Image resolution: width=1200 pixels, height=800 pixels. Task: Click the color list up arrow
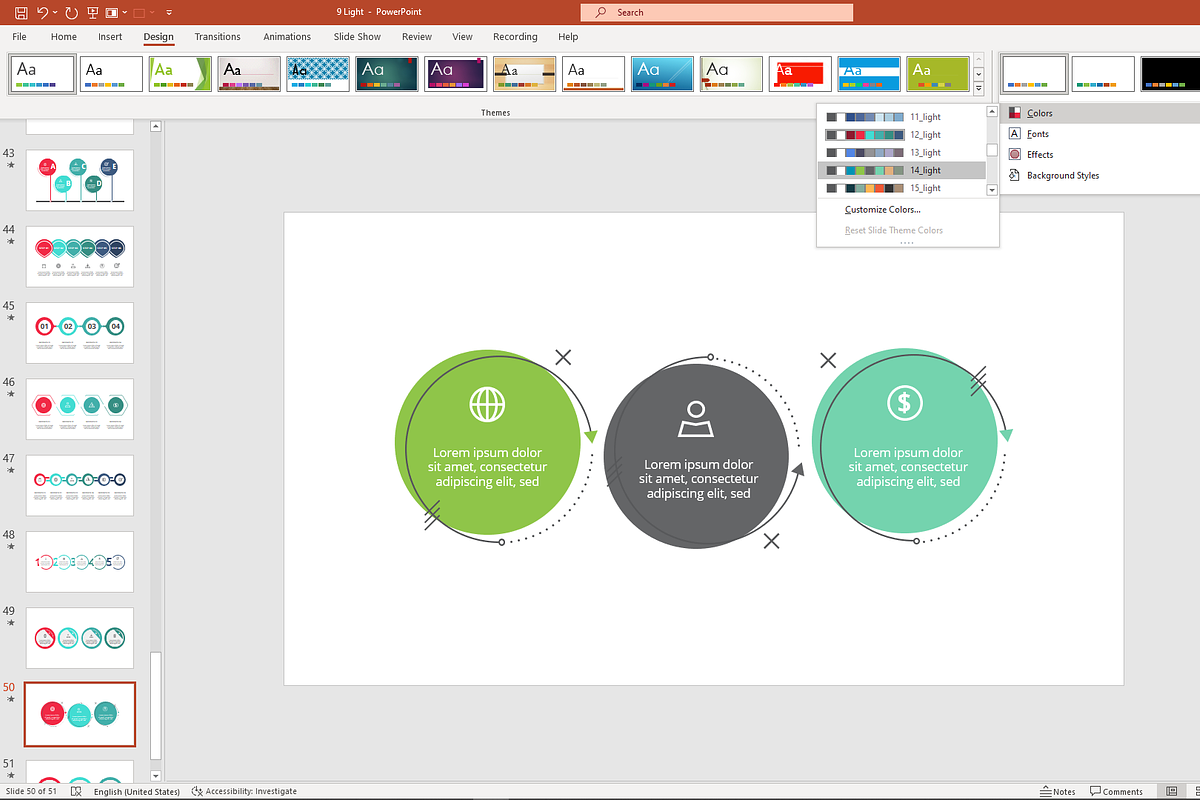click(x=992, y=111)
